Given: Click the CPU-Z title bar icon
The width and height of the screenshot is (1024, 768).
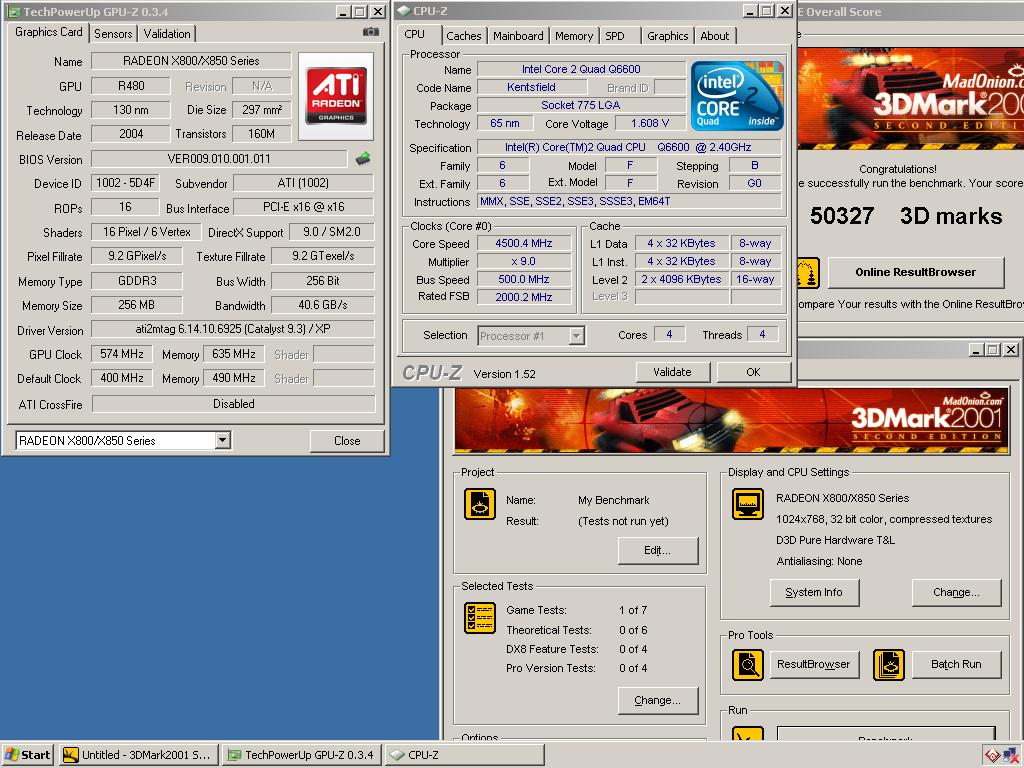Looking at the screenshot, I should pos(404,11).
